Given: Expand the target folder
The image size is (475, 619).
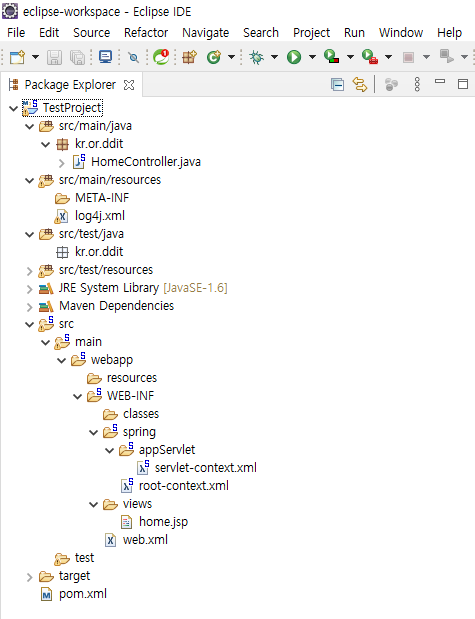Looking at the screenshot, I should pyautogui.click(x=30, y=577).
